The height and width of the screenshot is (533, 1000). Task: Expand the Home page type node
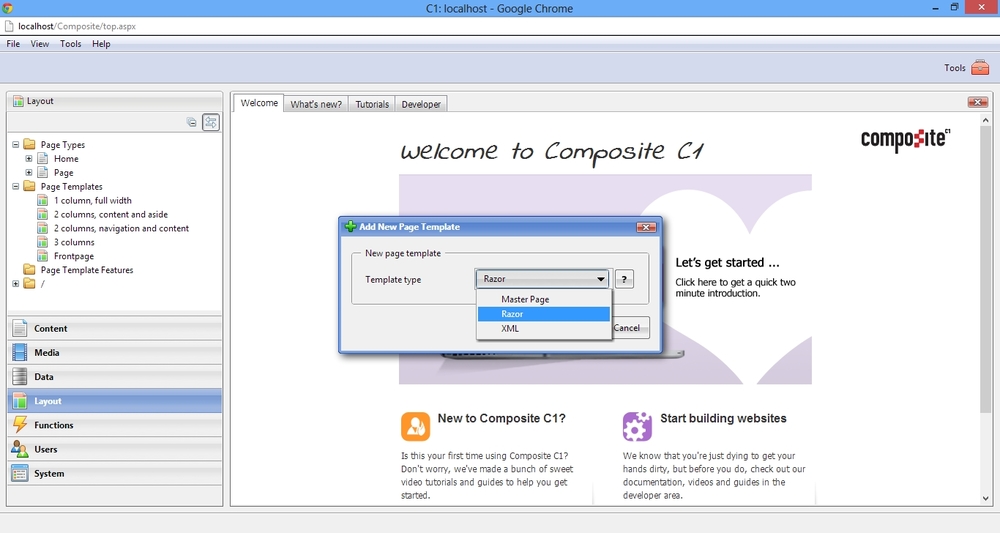pos(29,159)
